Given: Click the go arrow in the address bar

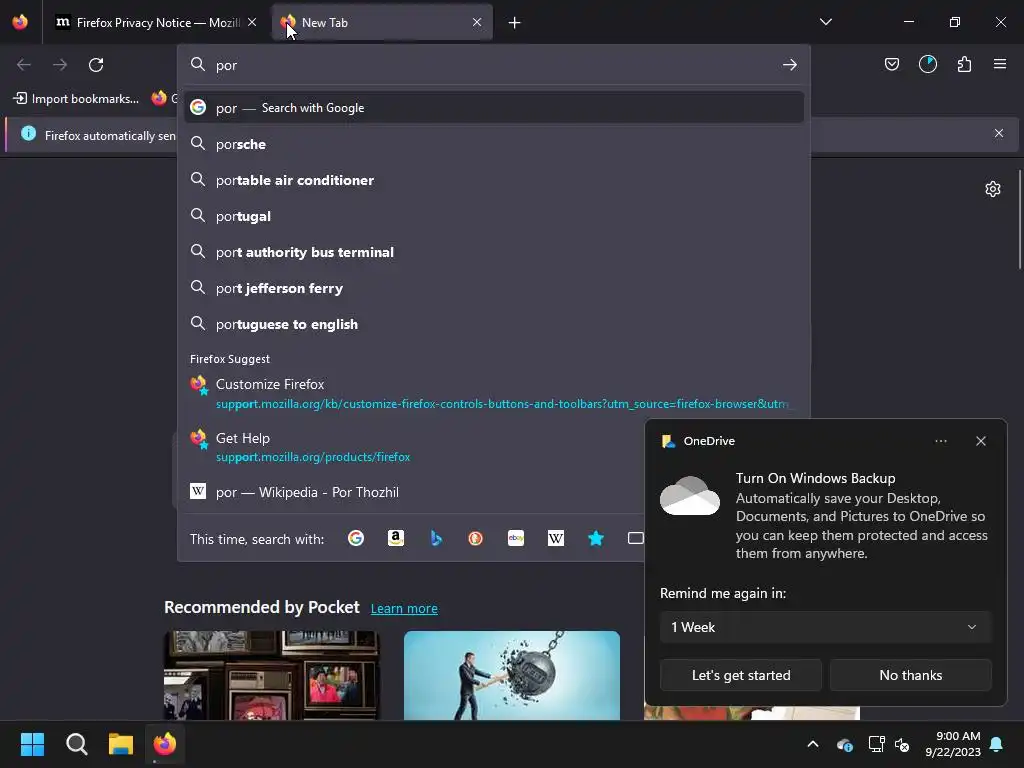Looking at the screenshot, I should pyautogui.click(x=790, y=65).
